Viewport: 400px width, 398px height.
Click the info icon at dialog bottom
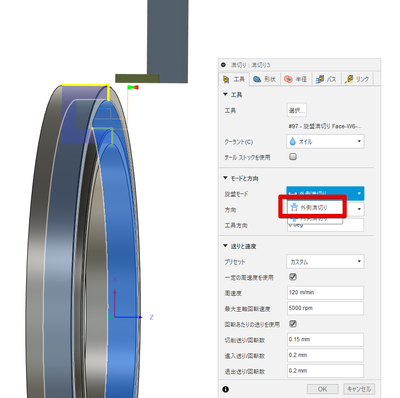pos(226,389)
